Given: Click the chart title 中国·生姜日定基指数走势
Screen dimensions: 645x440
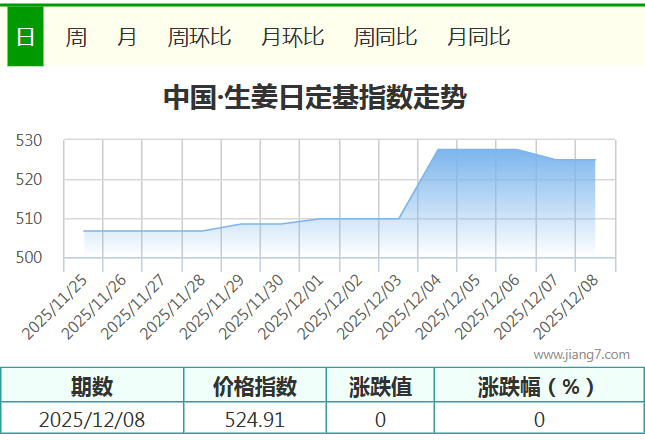Looking at the screenshot, I should [314, 98].
